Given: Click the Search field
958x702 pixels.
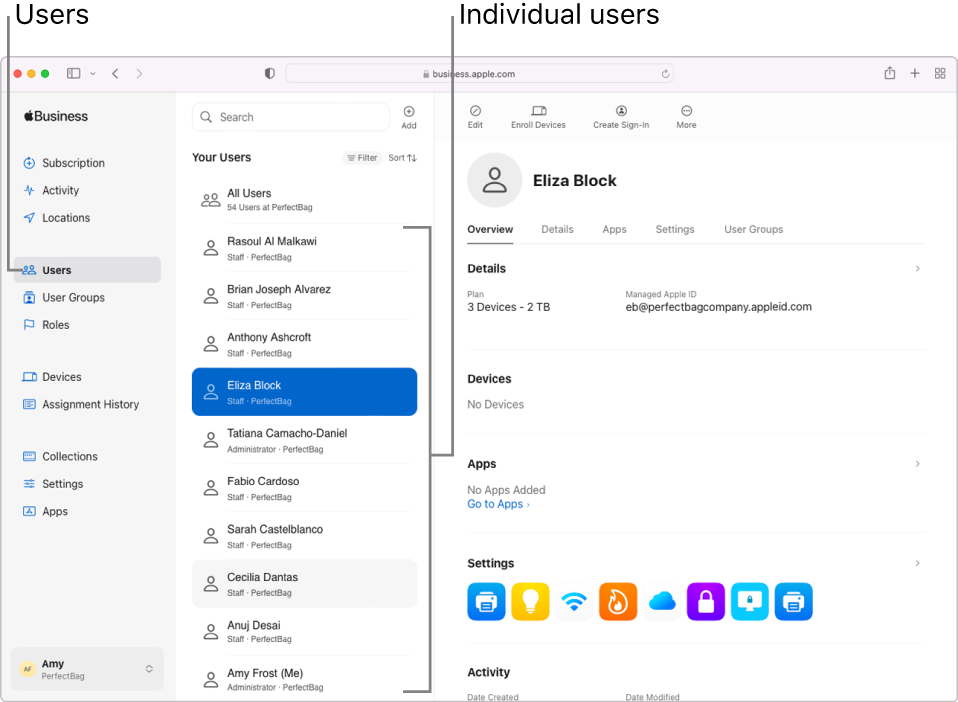Looking at the screenshot, I should pyautogui.click(x=290, y=117).
